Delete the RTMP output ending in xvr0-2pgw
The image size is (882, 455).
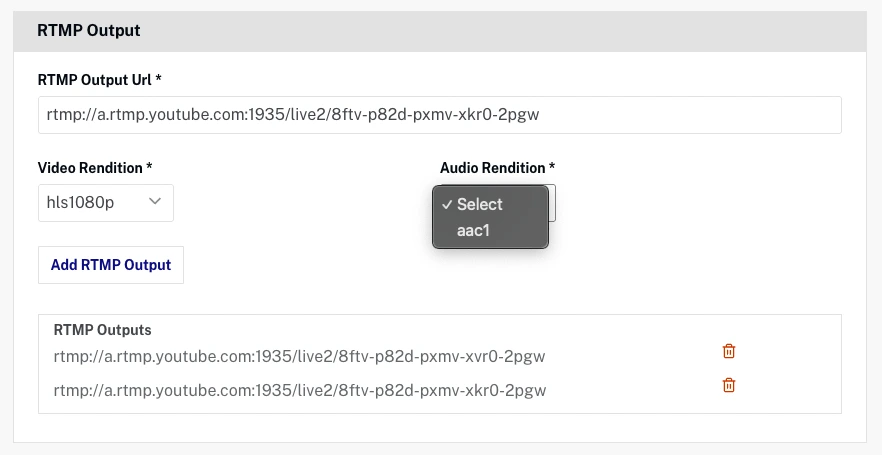(729, 351)
